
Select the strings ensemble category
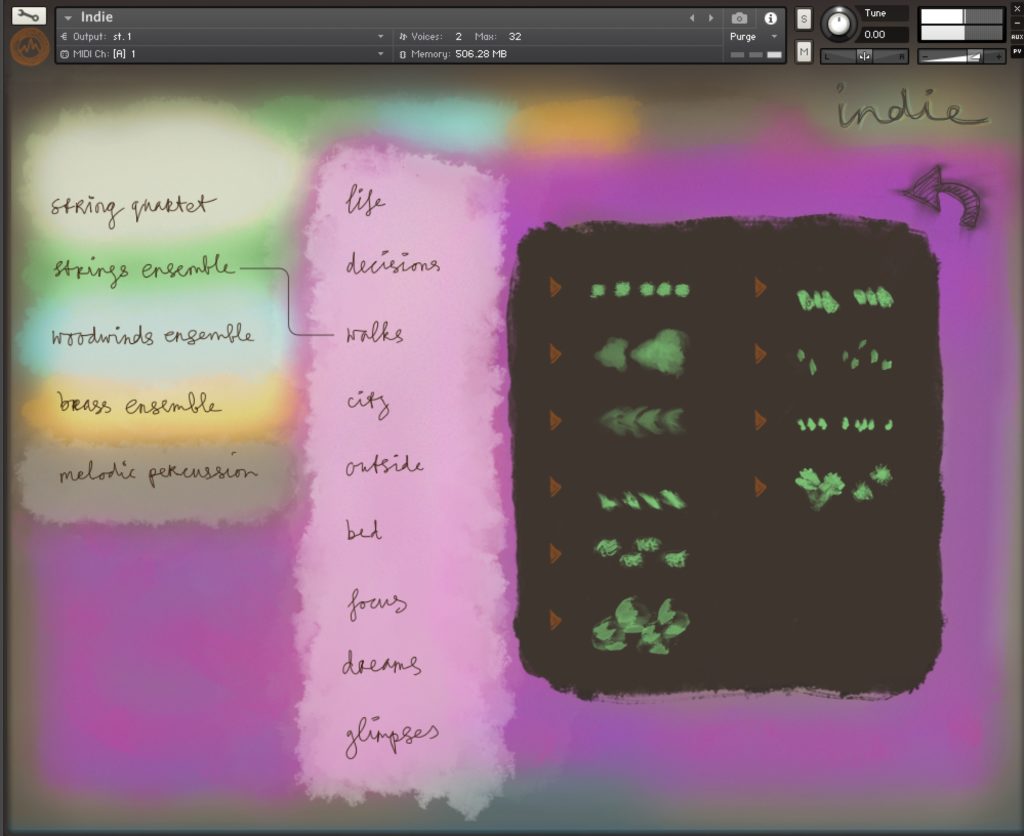pyautogui.click(x=143, y=269)
